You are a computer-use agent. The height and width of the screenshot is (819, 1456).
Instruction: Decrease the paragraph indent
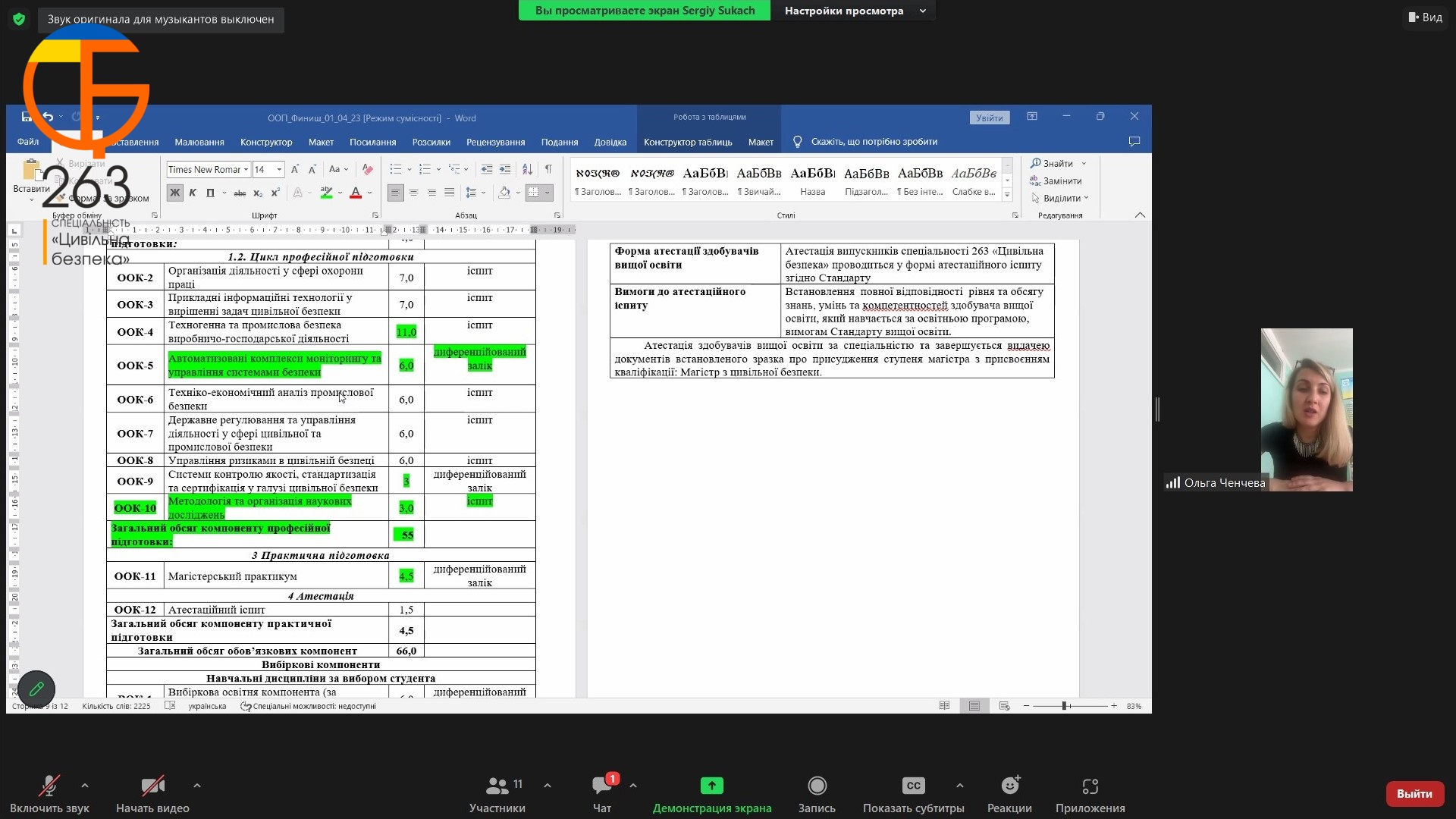coord(487,169)
